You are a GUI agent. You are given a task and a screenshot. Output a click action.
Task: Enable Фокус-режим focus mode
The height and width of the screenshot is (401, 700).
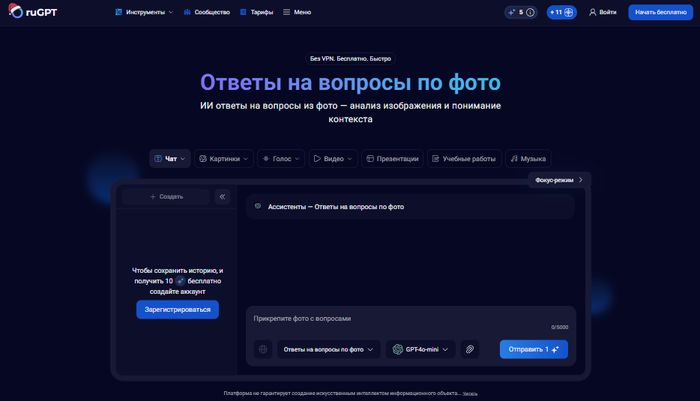[x=558, y=180]
